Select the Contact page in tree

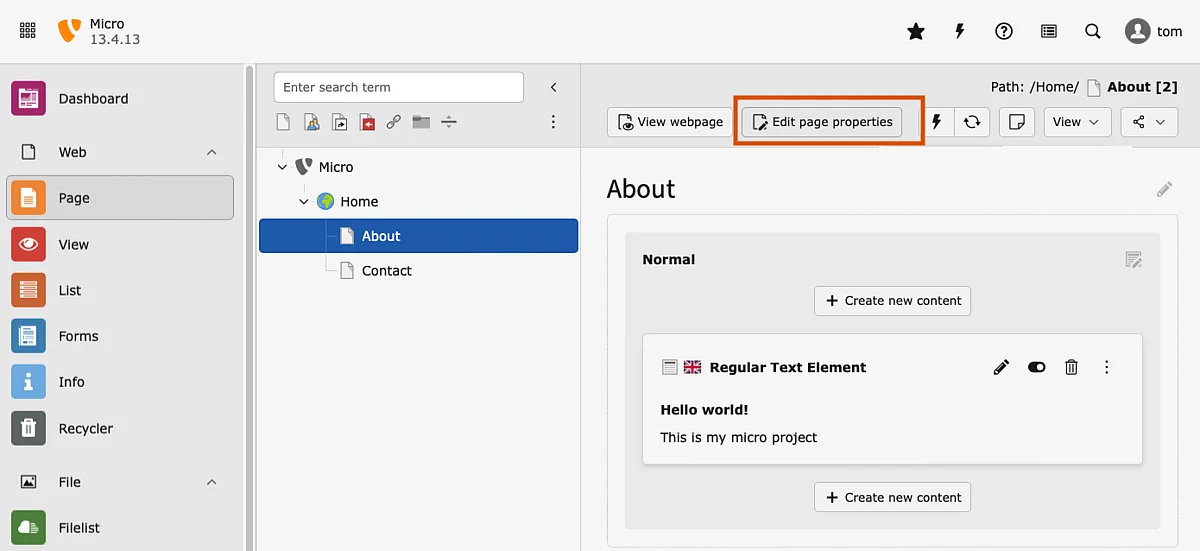(386, 271)
